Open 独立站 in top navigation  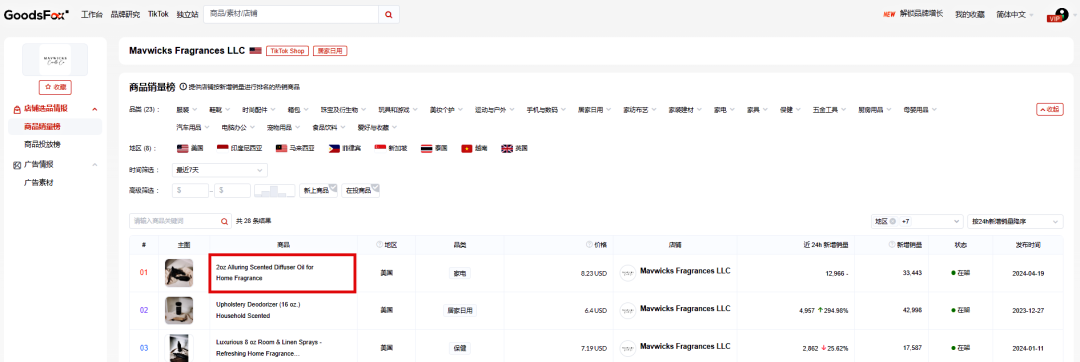click(187, 14)
